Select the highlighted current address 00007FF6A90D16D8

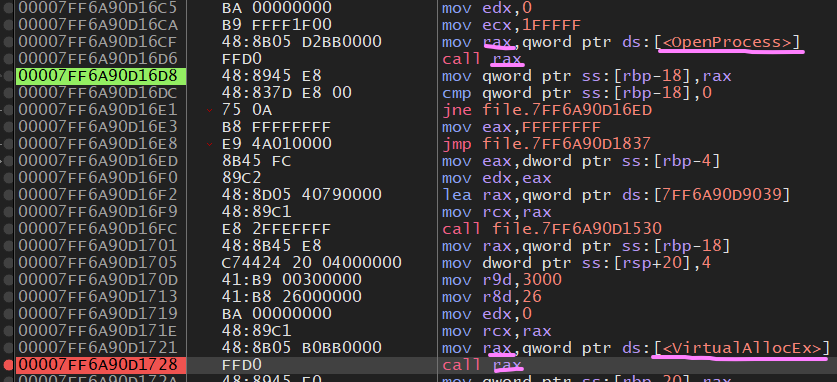[x=101, y=76]
